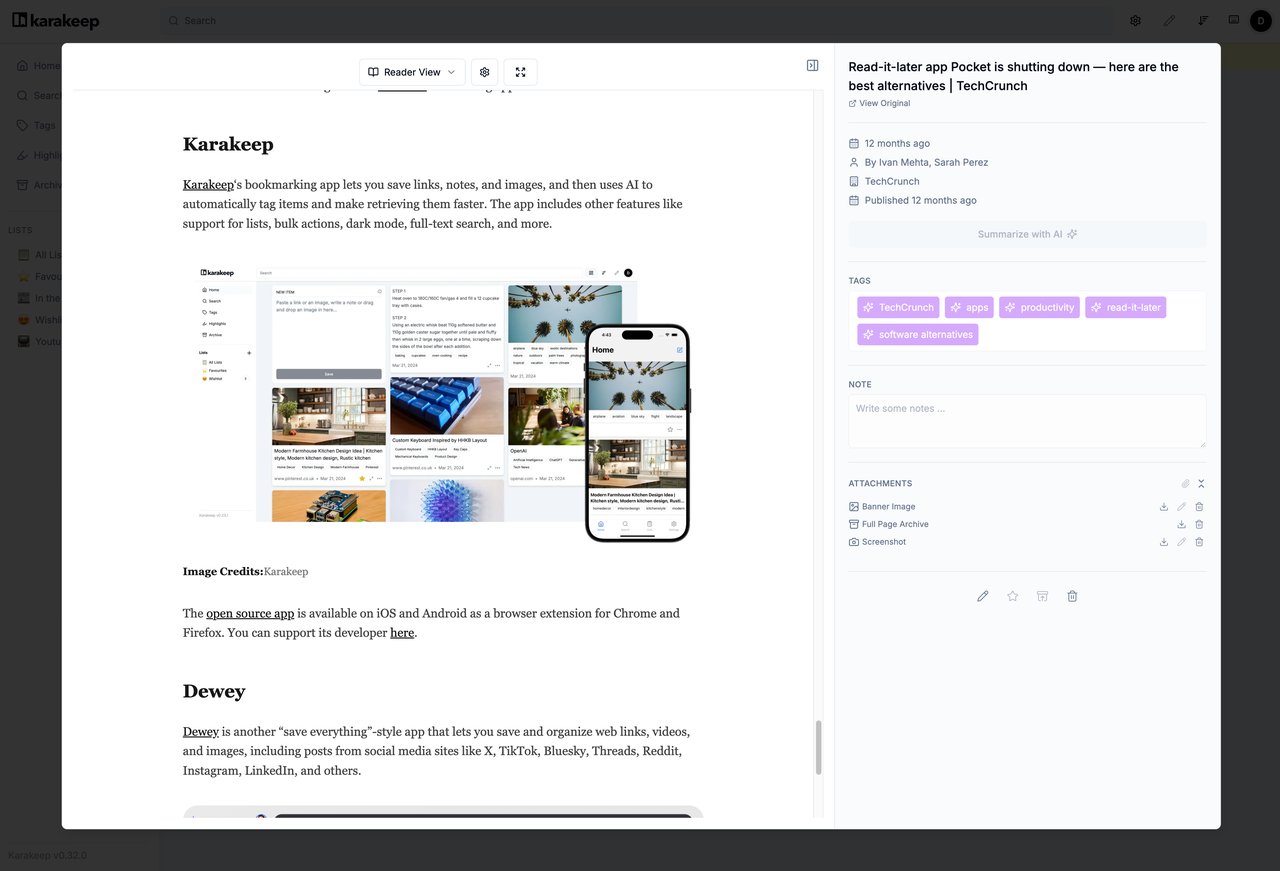Viewport: 1280px width, 871px height.
Task: Click the 'Image Credits:' caption text
Action: [x=223, y=572]
